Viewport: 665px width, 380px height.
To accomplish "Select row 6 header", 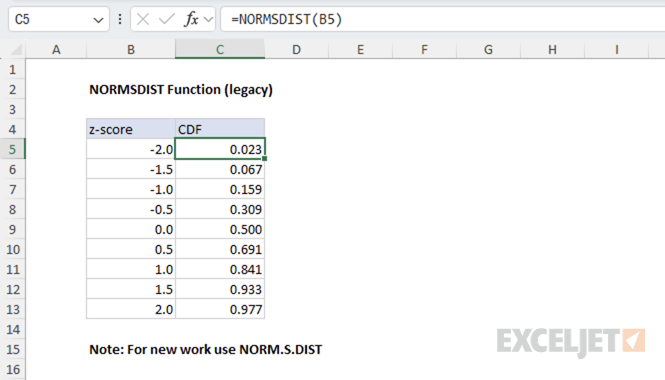I will (x=13, y=169).
